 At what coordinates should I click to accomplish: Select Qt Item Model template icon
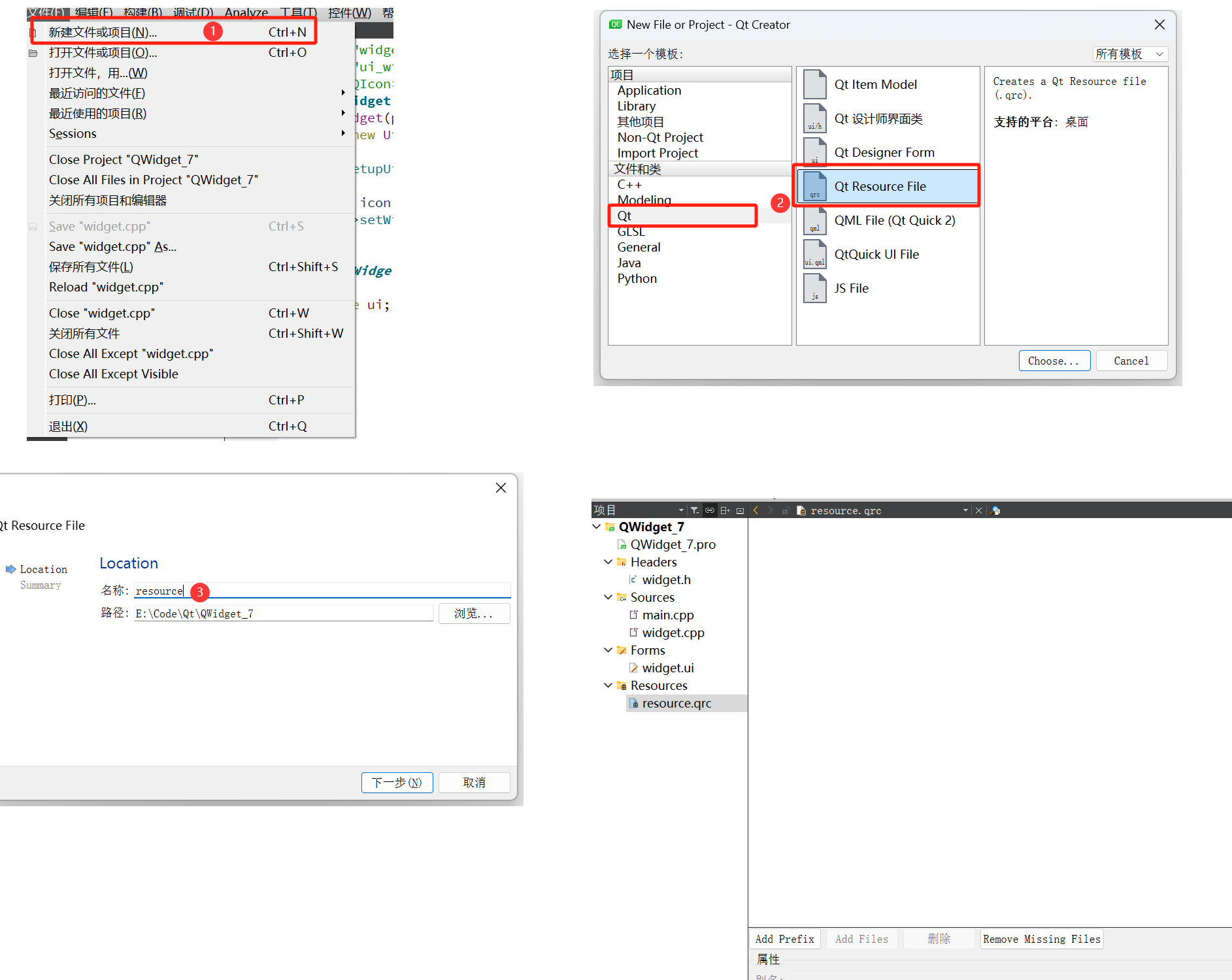[814, 84]
